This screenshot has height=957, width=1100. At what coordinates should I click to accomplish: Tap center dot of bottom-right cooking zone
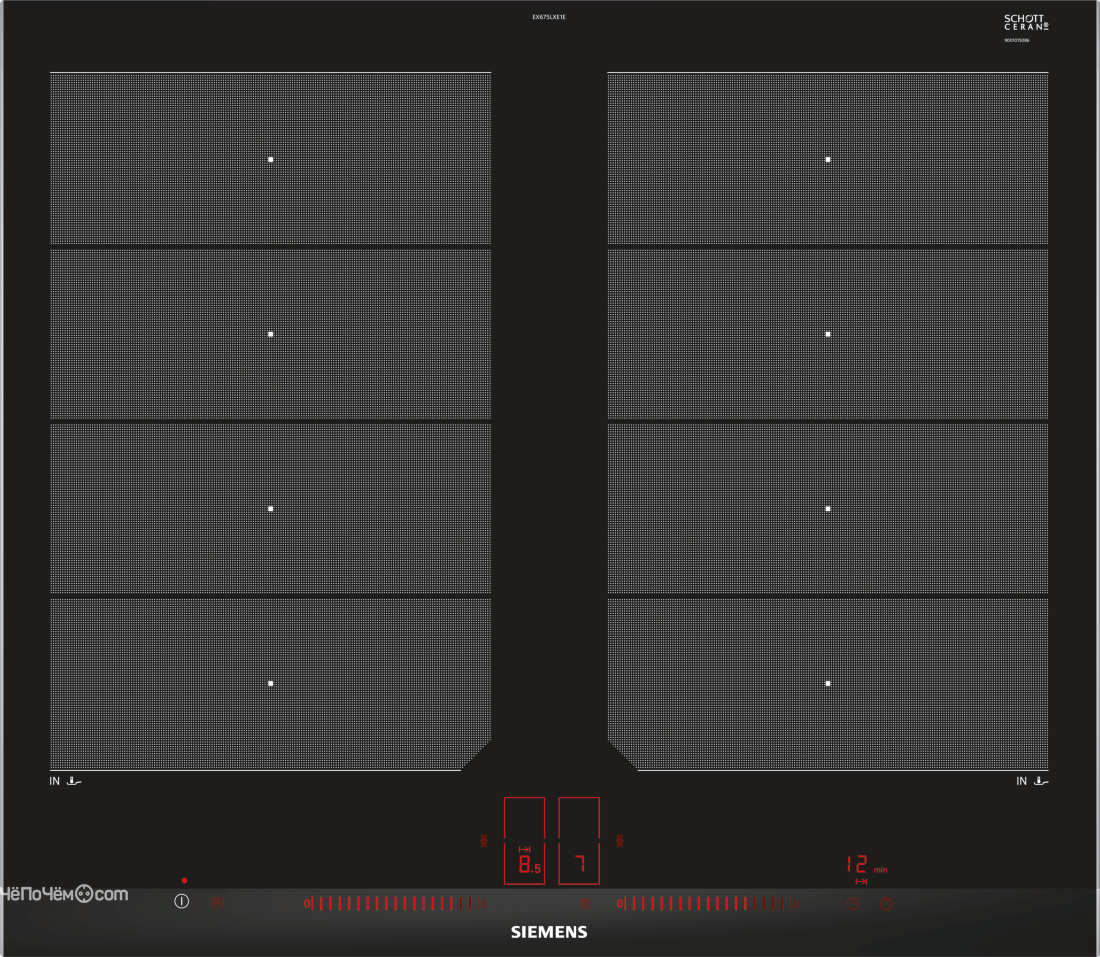pyautogui.click(x=828, y=683)
